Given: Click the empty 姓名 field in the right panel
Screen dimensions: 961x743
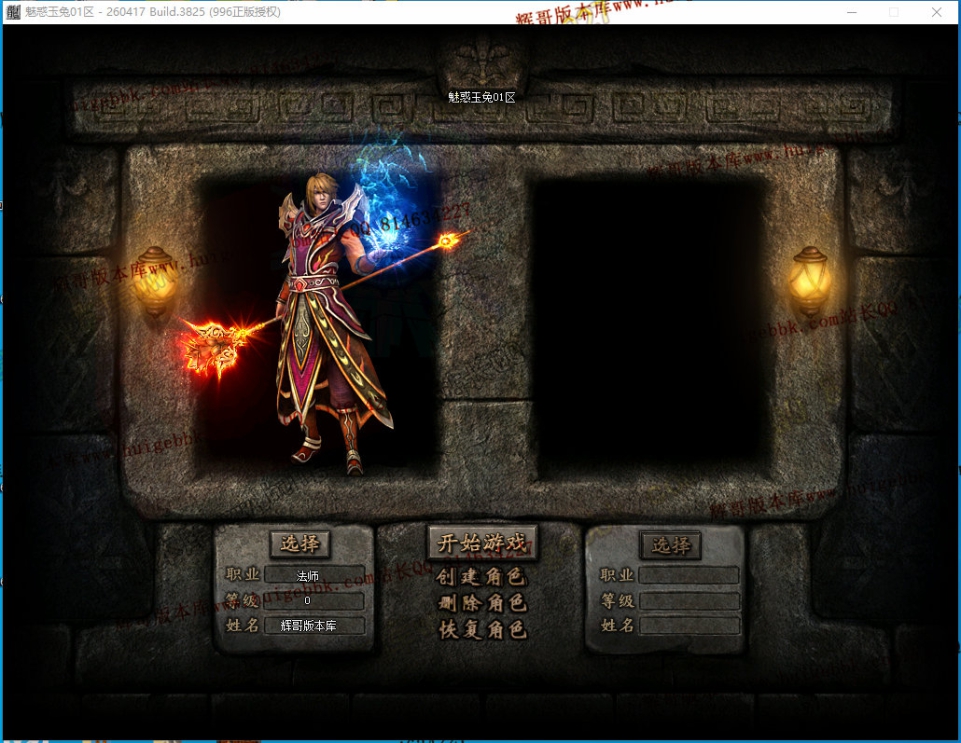Looking at the screenshot, I should click(x=689, y=625).
